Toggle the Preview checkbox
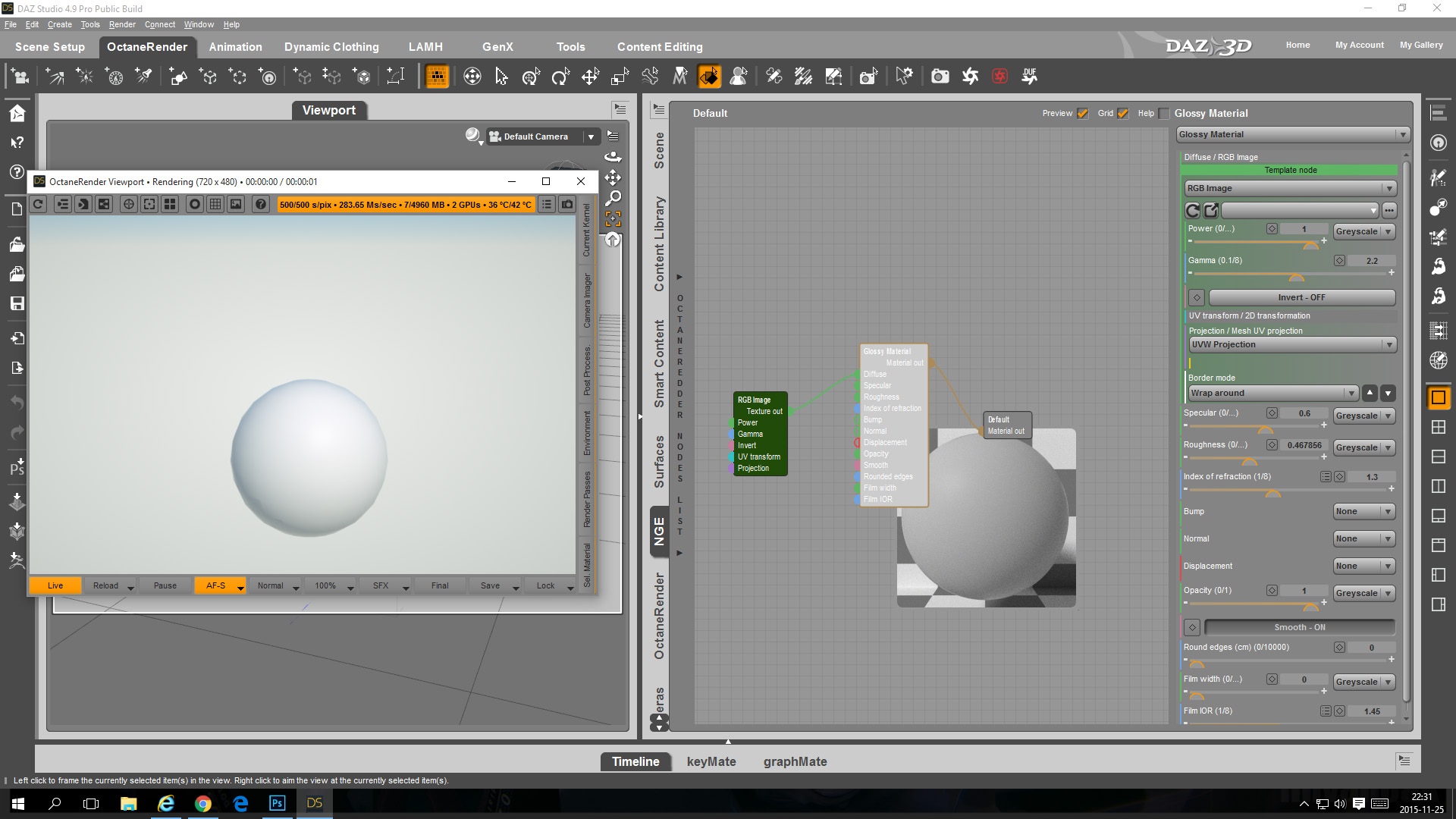 pos(1082,114)
